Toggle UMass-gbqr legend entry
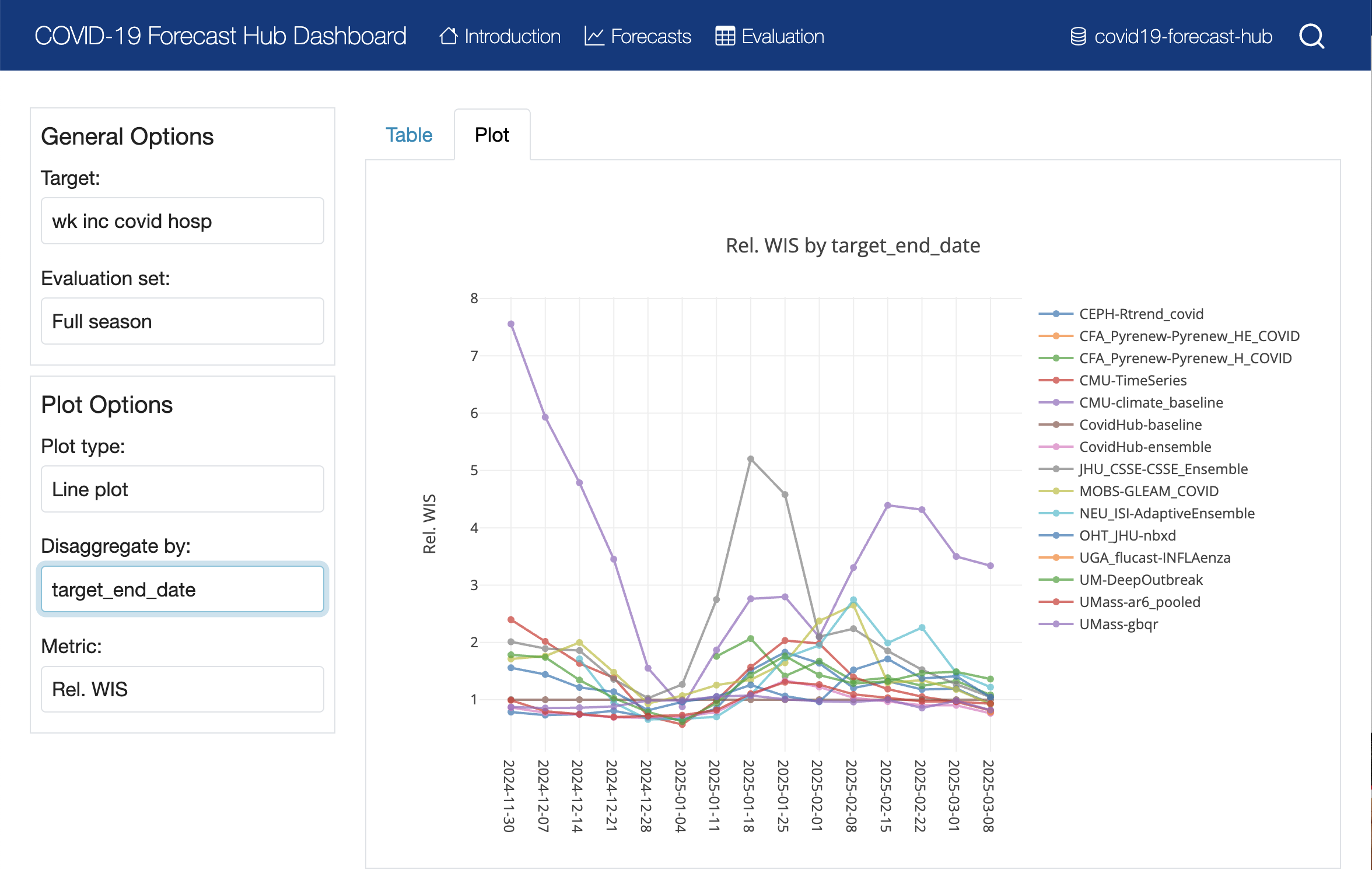 point(1098,624)
